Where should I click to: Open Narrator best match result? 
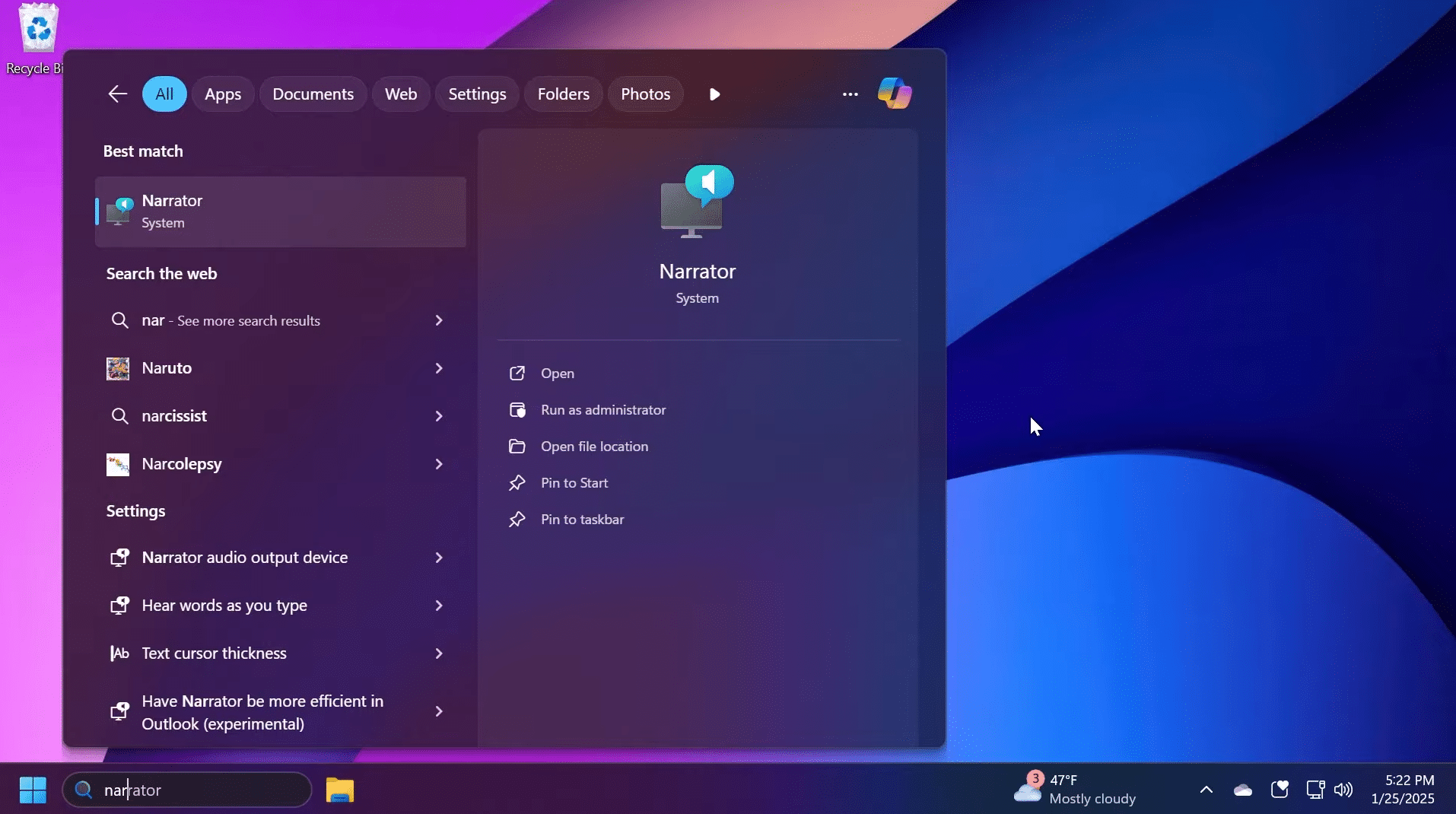(281, 211)
